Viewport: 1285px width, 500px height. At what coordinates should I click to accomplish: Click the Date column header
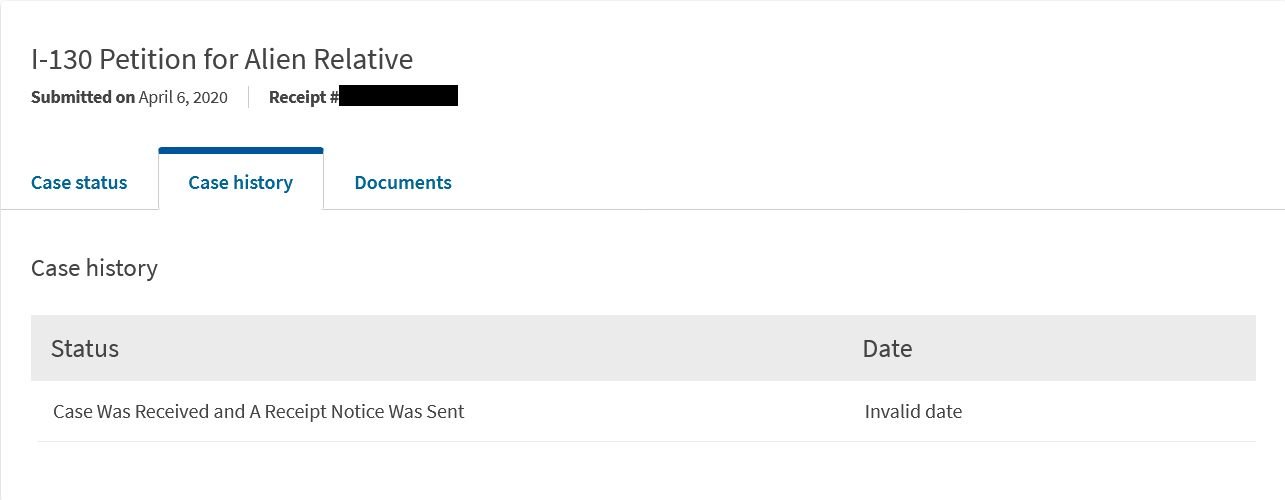(x=887, y=348)
